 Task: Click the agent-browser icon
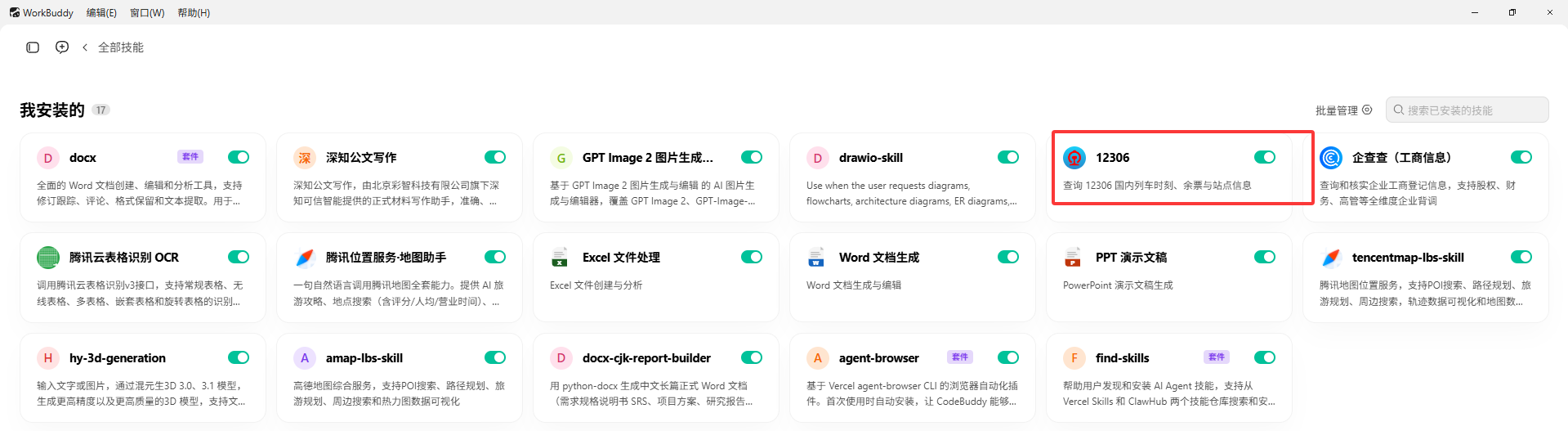pos(818,358)
